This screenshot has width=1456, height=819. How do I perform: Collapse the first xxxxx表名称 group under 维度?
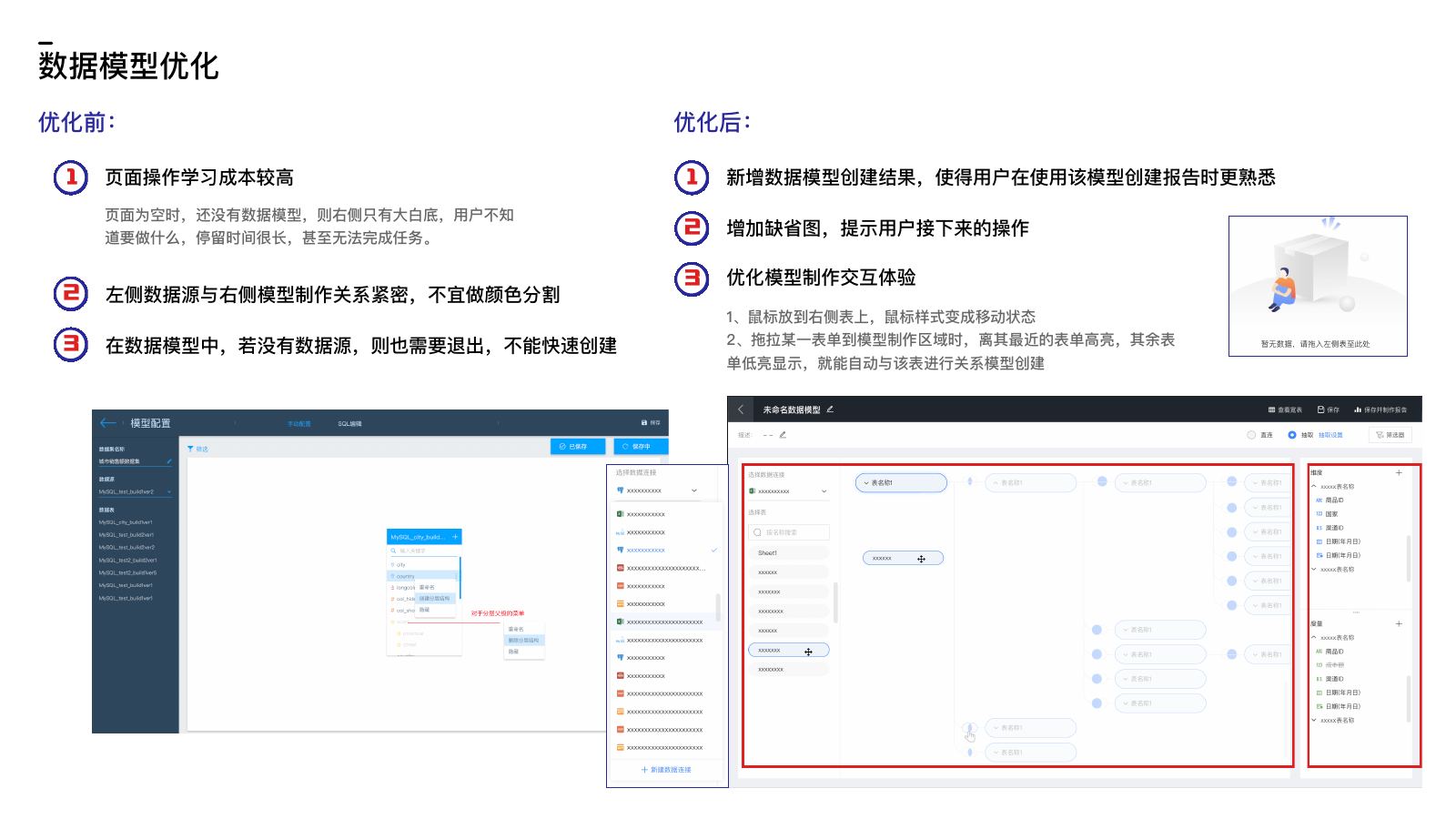coord(1314,487)
